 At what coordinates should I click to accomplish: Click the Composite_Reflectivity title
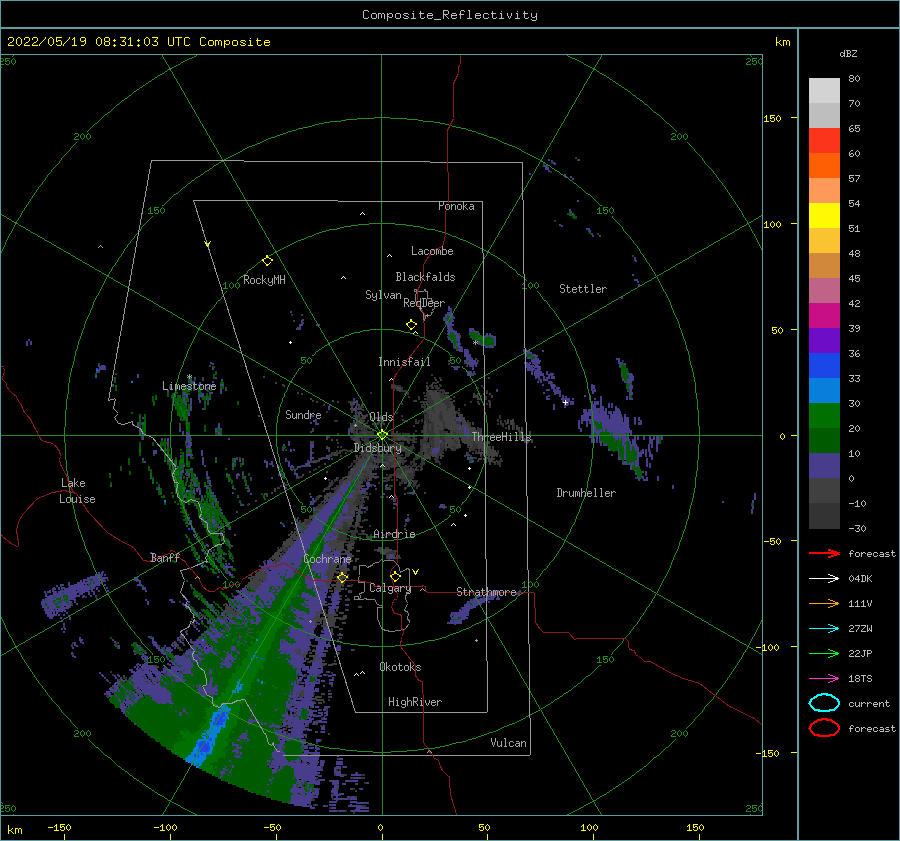[x=449, y=15]
